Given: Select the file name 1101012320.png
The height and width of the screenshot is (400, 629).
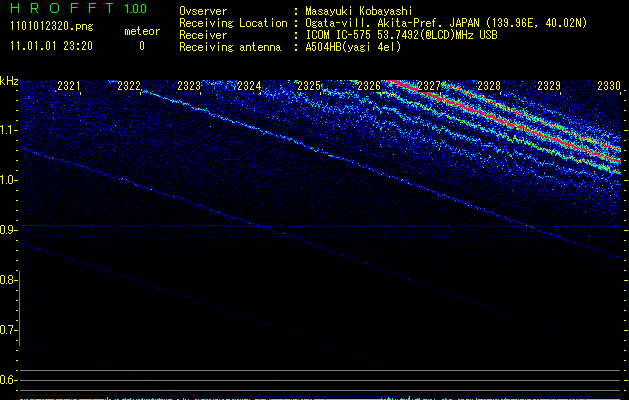Looking at the screenshot, I should click(52, 26).
